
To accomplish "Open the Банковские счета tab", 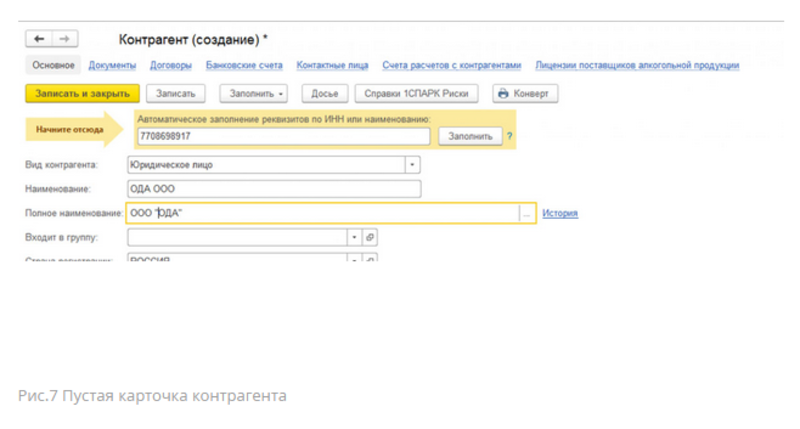I will point(244,66).
